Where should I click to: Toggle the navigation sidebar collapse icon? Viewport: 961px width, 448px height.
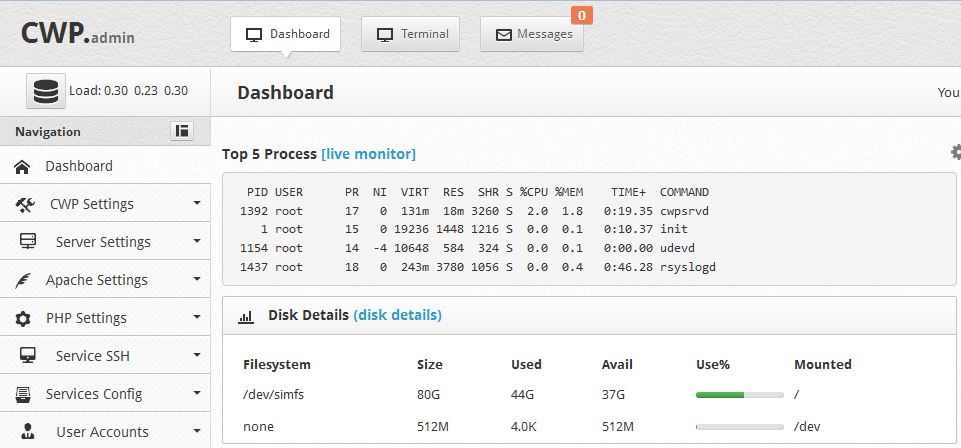(x=182, y=131)
